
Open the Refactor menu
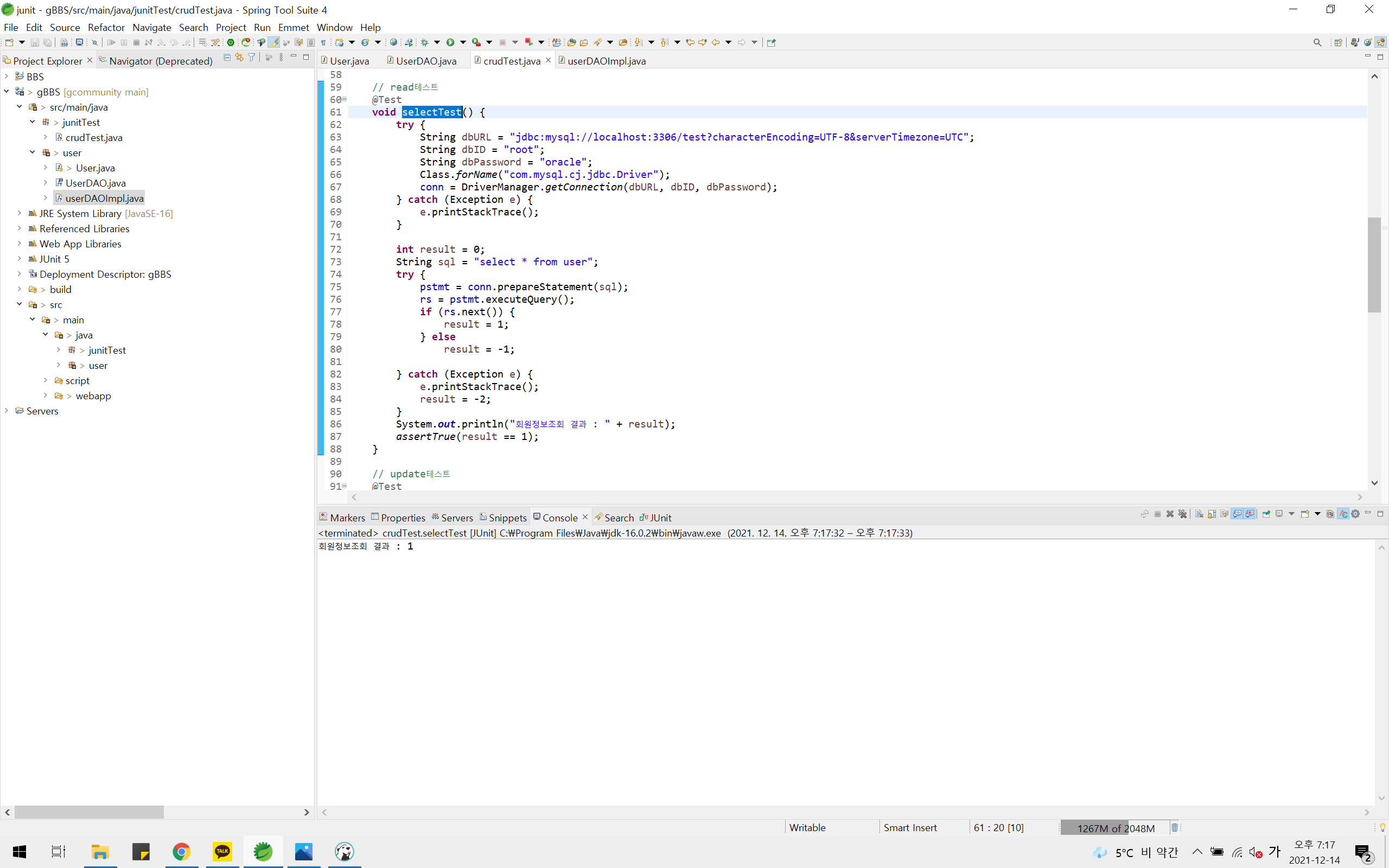tap(106, 27)
